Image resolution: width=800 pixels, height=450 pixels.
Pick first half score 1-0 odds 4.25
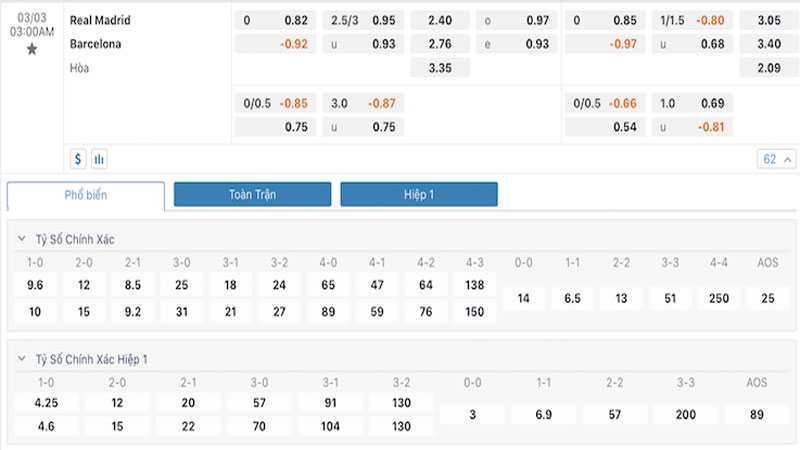46,403
